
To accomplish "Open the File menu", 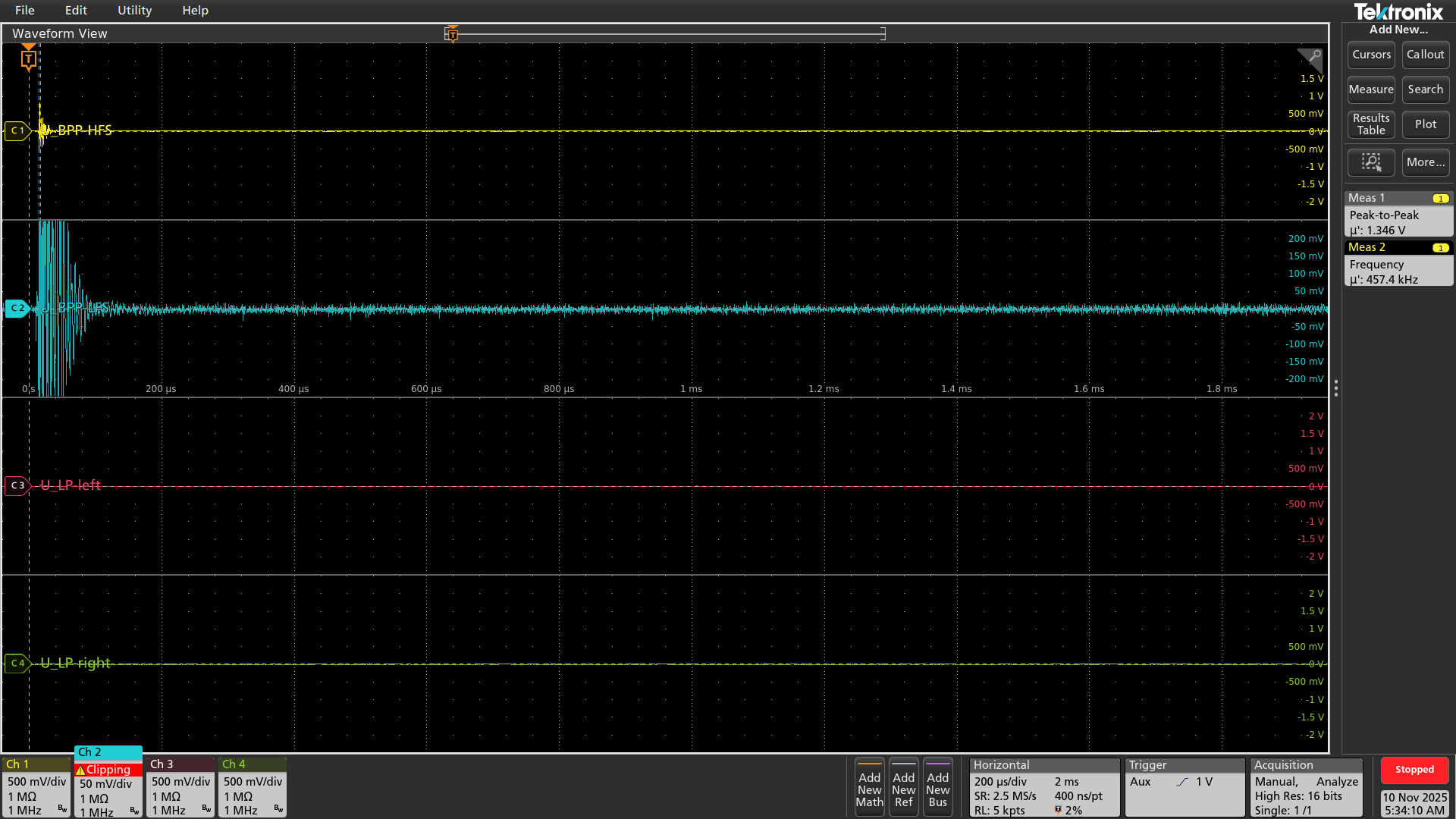I will tap(24, 11).
